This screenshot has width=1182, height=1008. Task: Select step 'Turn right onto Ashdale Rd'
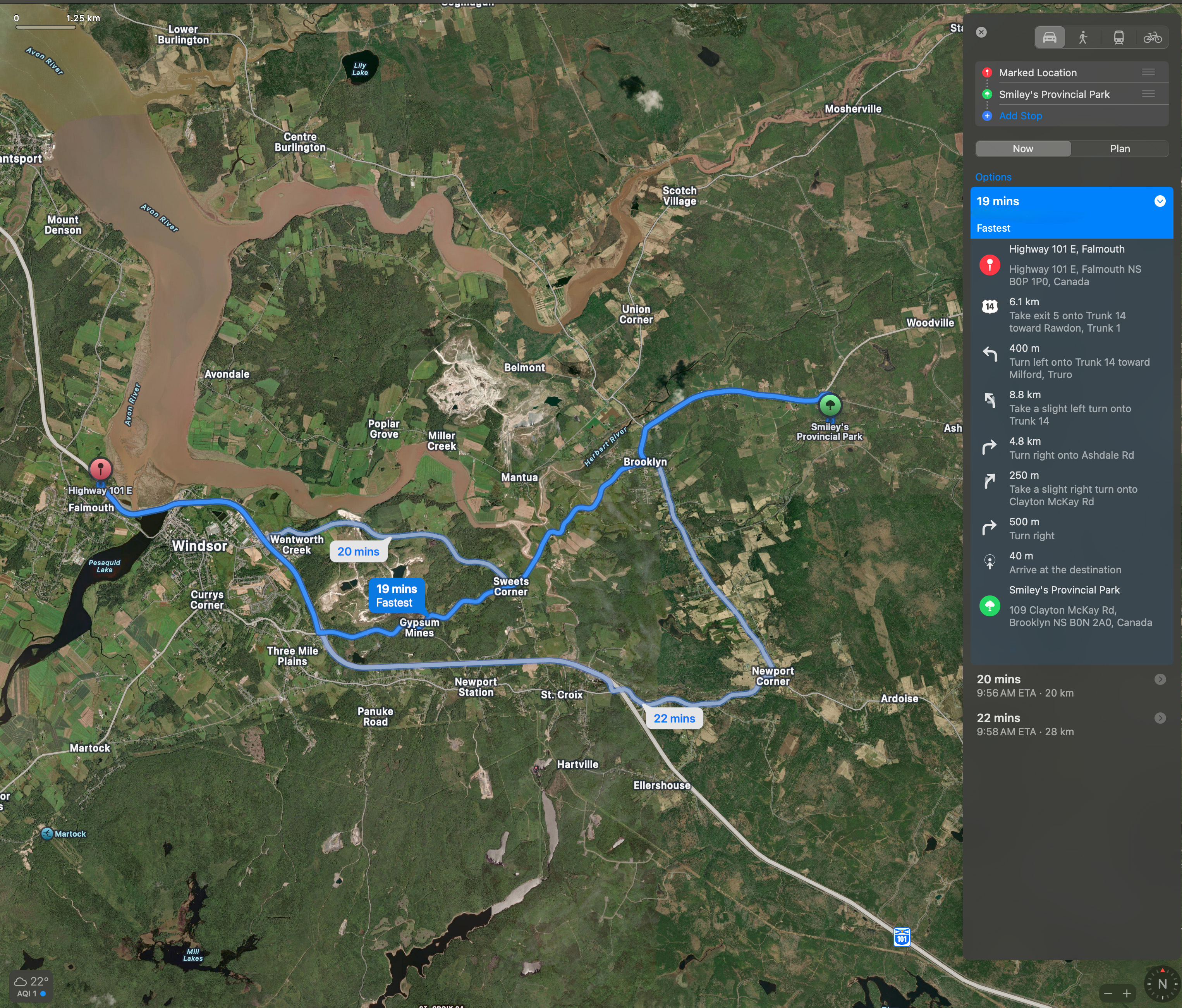pyautogui.click(x=1071, y=448)
